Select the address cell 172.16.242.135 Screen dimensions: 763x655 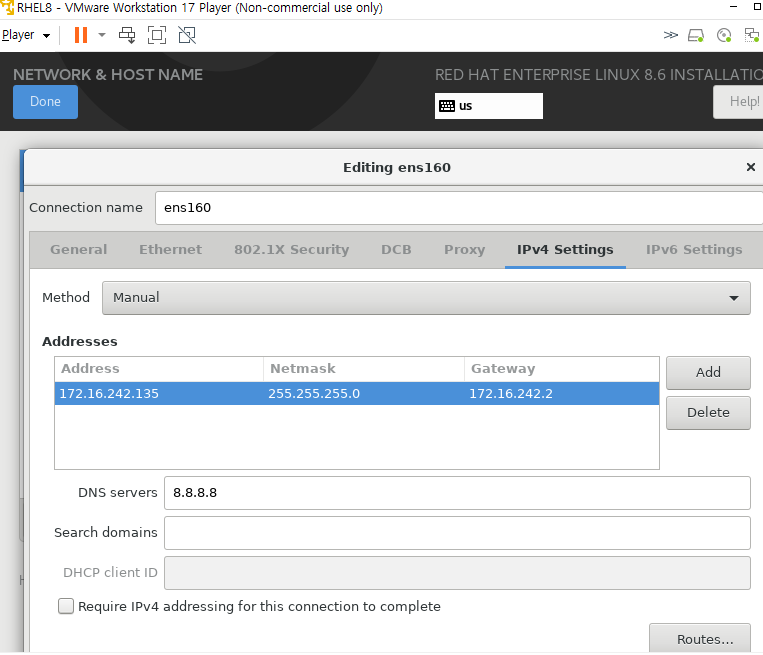tap(159, 393)
